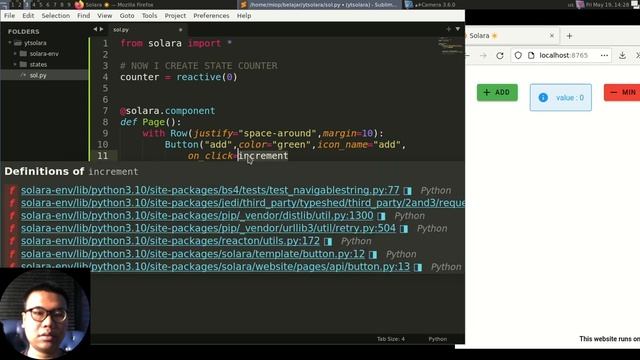Expand the states folder
This screenshot has height=360, width=640.
coord(15,64)
